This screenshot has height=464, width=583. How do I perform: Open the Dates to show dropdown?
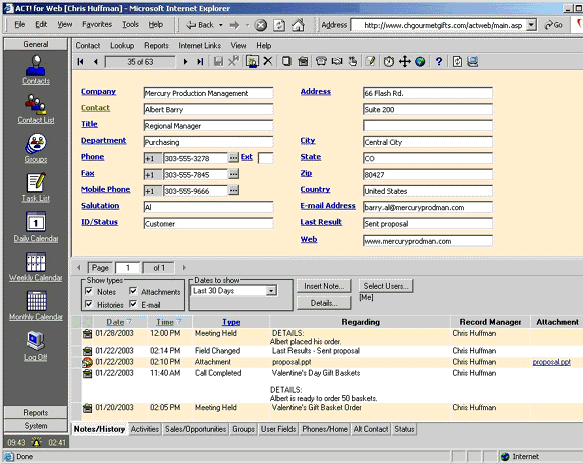271,291
